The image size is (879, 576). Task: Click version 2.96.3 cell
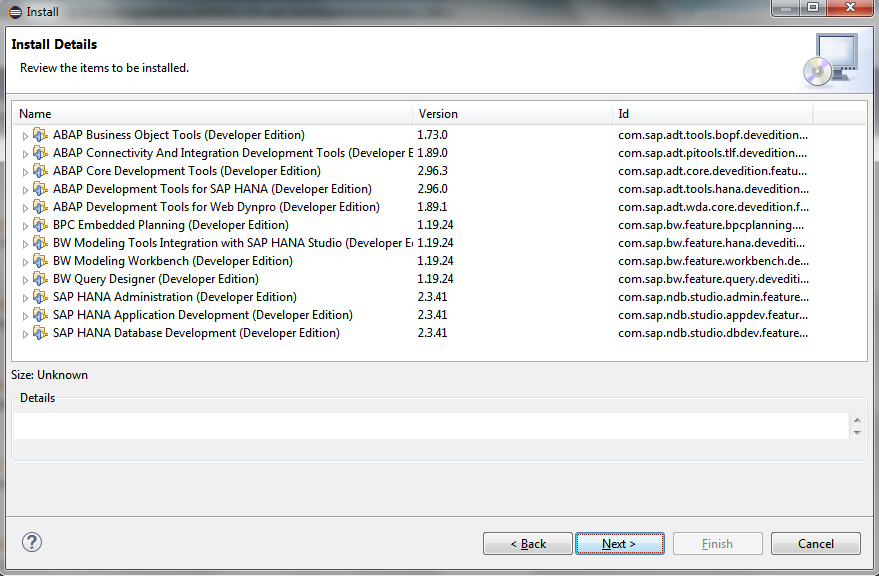pyautogui.click(x=432, y=171)
